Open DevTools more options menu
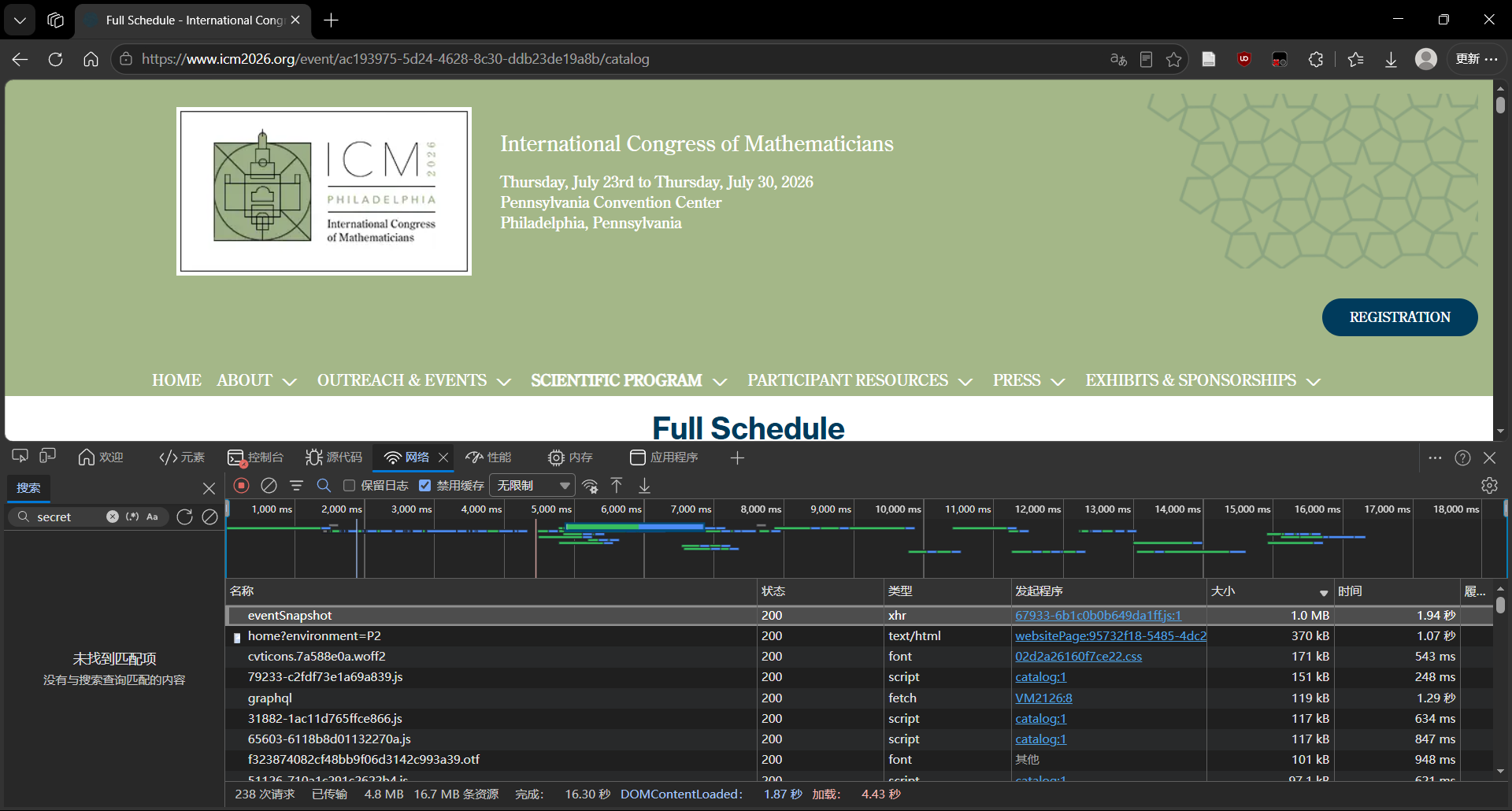1512x811 pixels. (x=1435, y=457)
